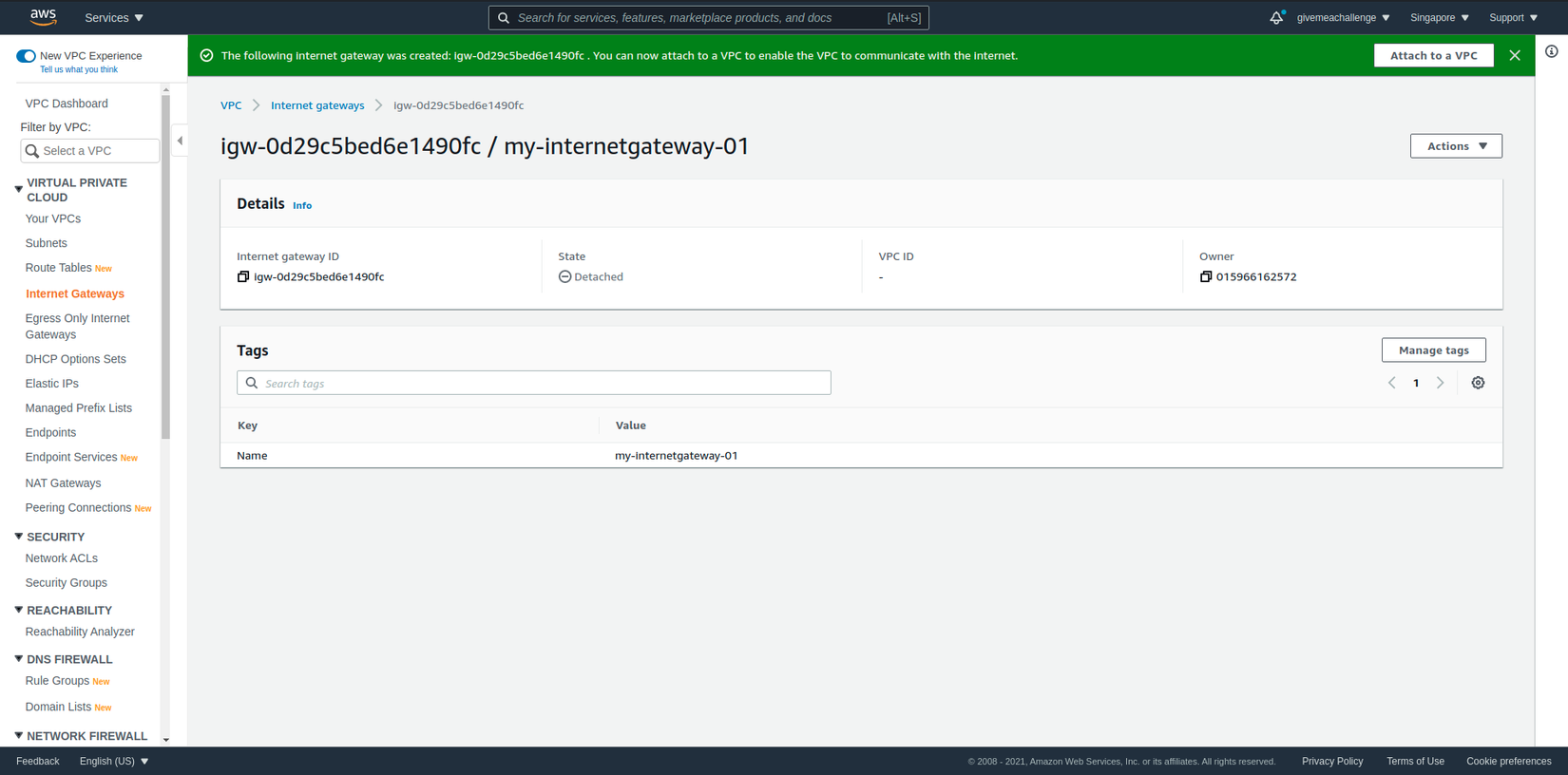Open the Actions dropdown button
This screenshot has width=1568, height=775.
coord(1456,145)
